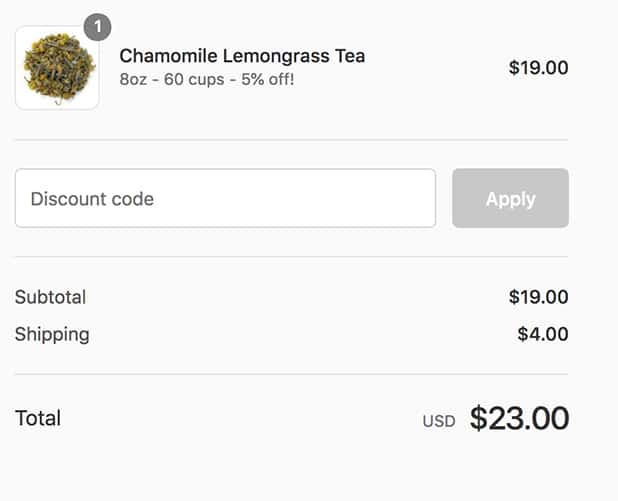Image resolution: width=618 pixels, height=501 pixels.
Task: Click the Subtotal amount of $19.00
Action: click(538, 297)
